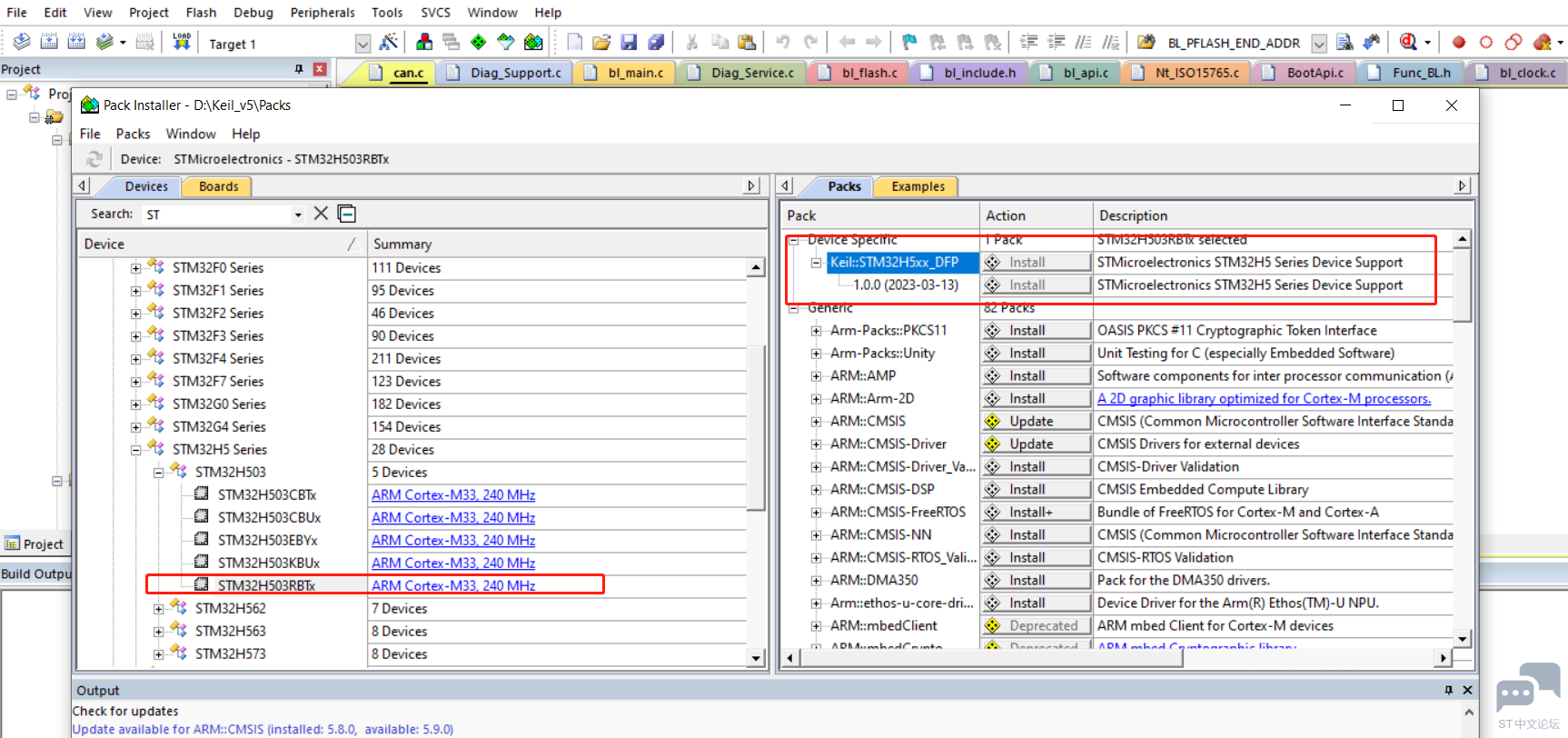The width and height of the screenshot is (1568, 738).
Task: Click the Start/Stop Debug Session icon
Action: (1408, 42)
